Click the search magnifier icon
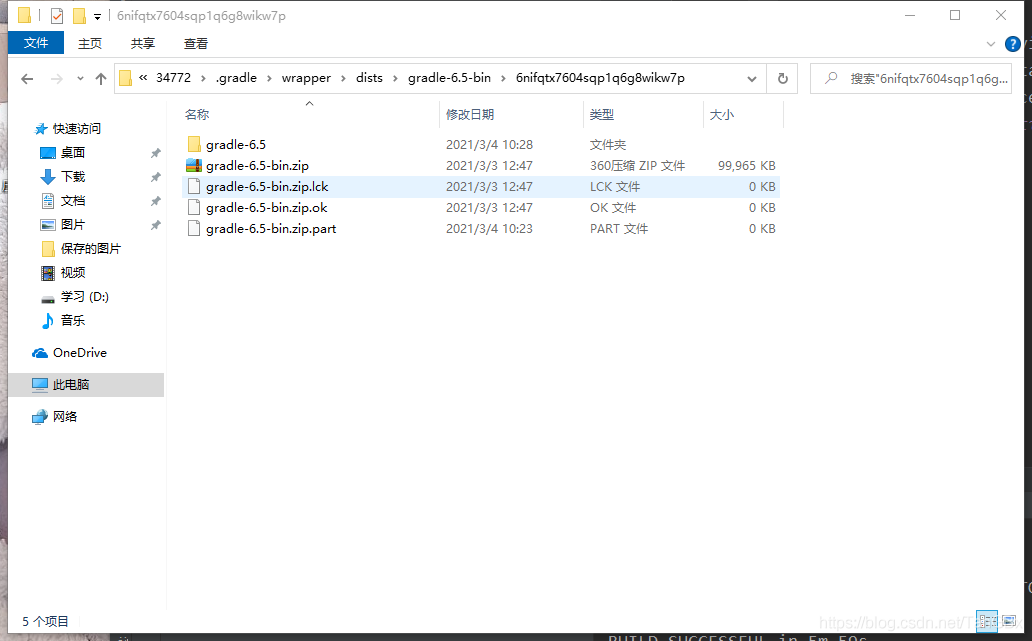The height and width of the screenshot is (641, 1032). 831,78
